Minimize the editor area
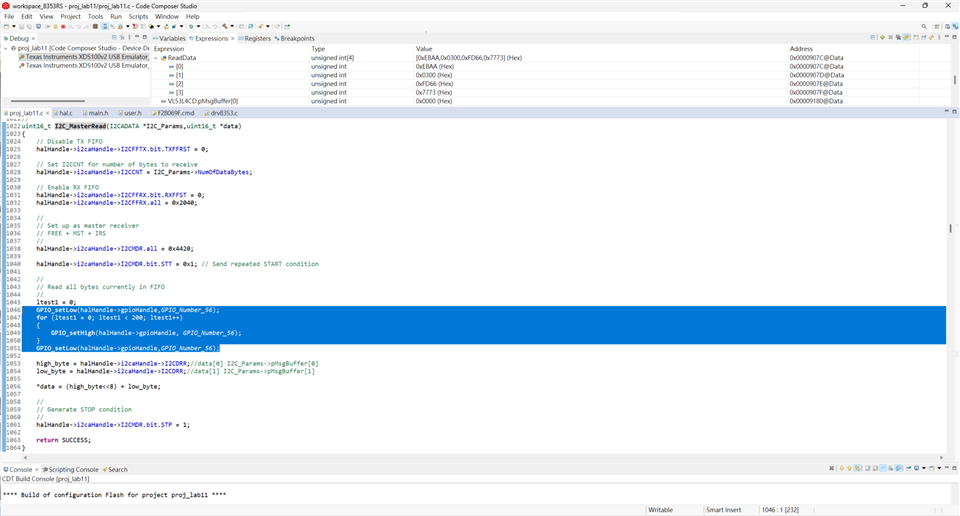 (x=947, y=111)
